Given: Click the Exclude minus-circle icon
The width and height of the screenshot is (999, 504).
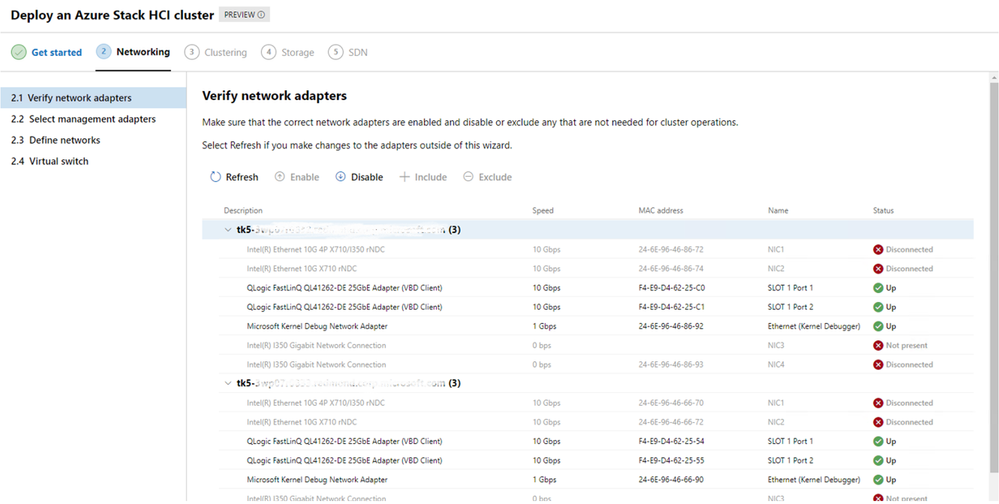Looking at the screenshot, I should (x=468, y=177).
